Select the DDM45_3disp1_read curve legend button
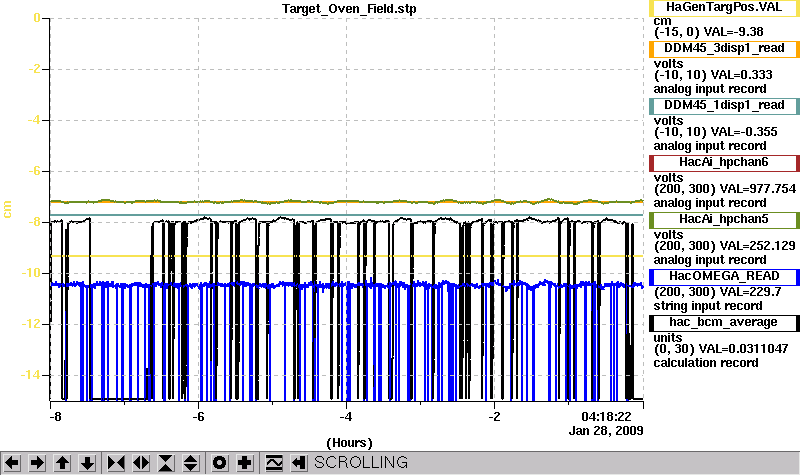 (724, 48)
